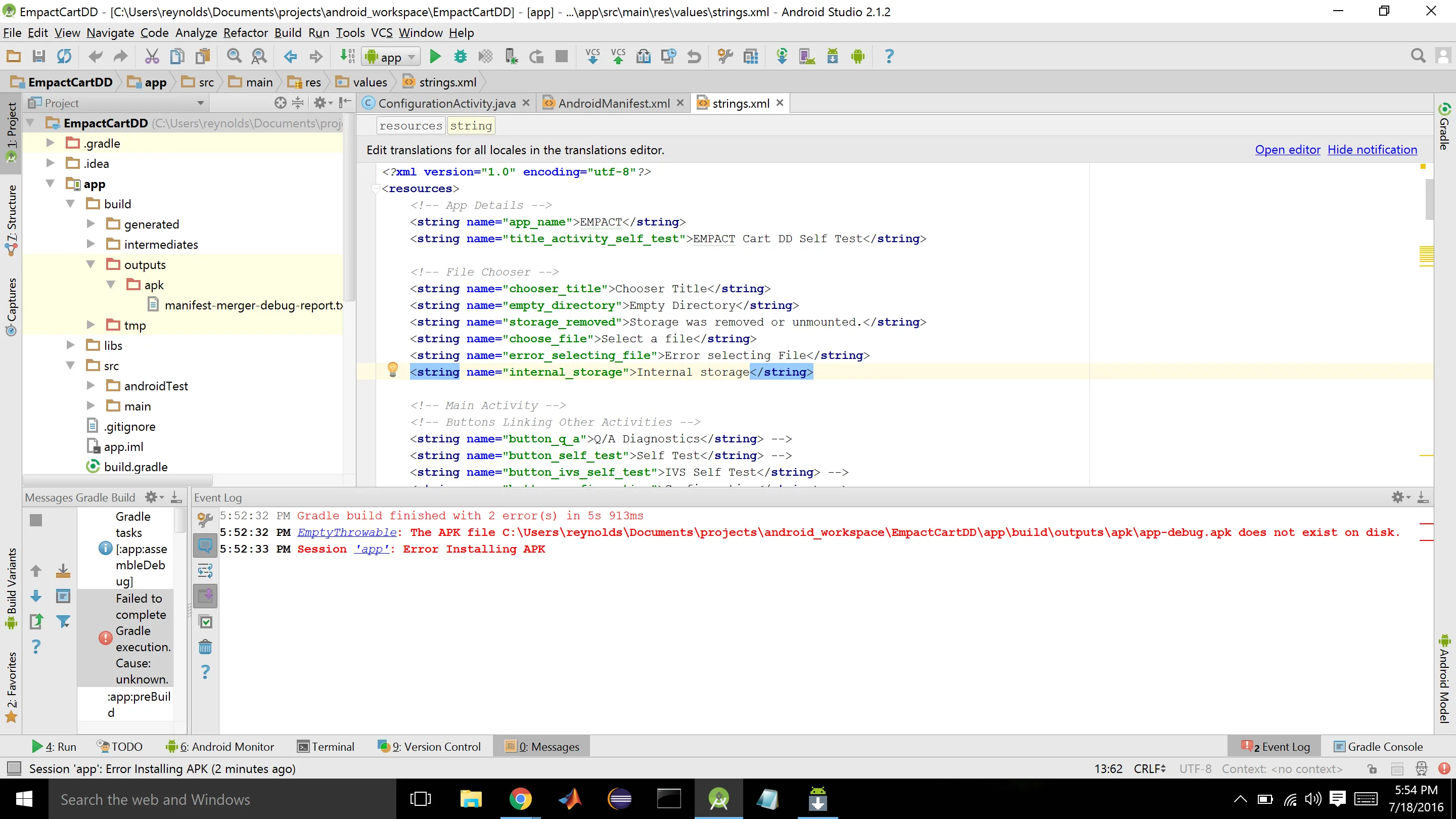The image size is (1456, 819).
Task: Switch to AndroidManifest.xml tab
Action: 613,103
